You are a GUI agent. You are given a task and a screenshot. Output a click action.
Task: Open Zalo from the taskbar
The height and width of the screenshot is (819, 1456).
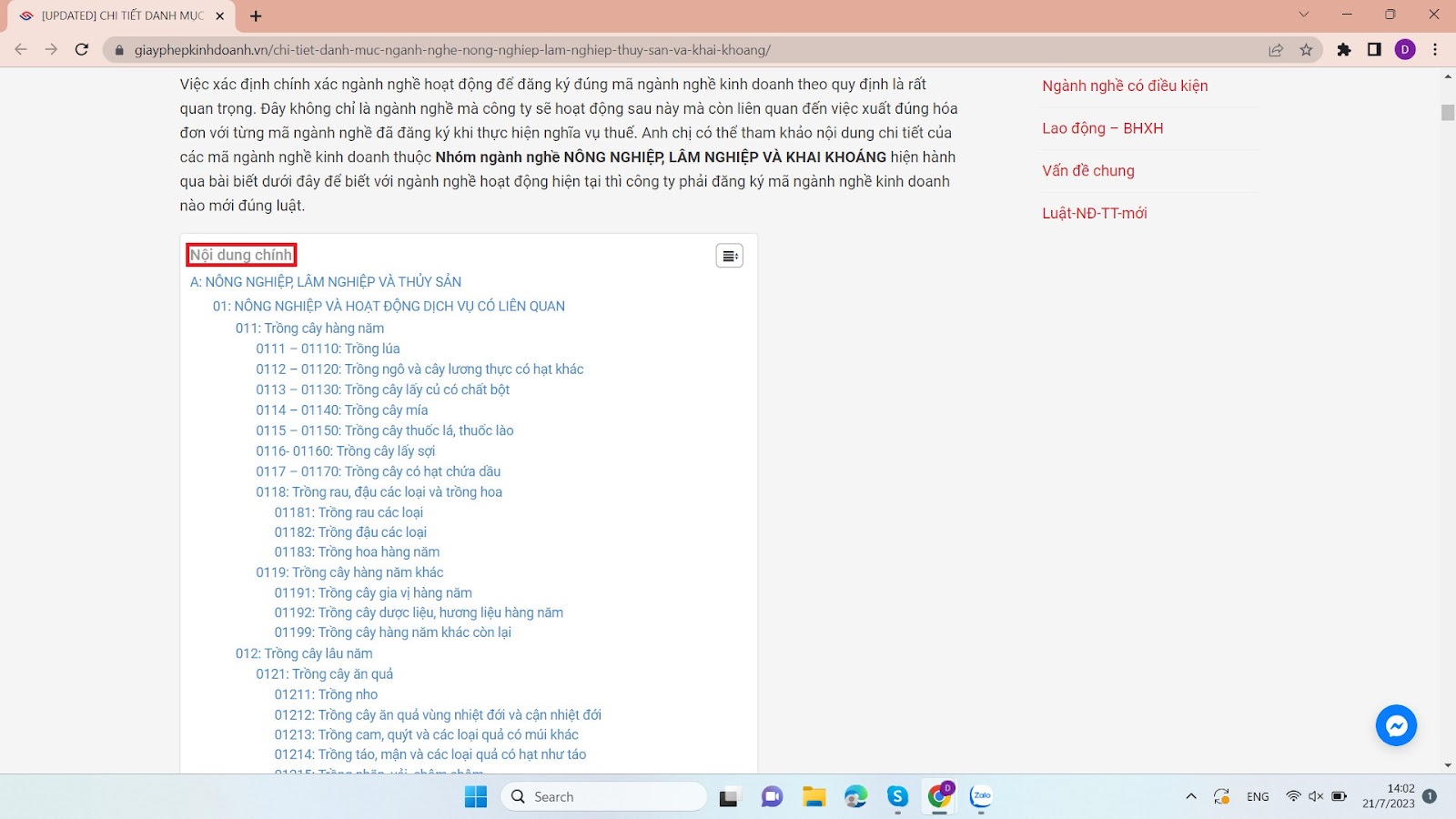(981, 797)
